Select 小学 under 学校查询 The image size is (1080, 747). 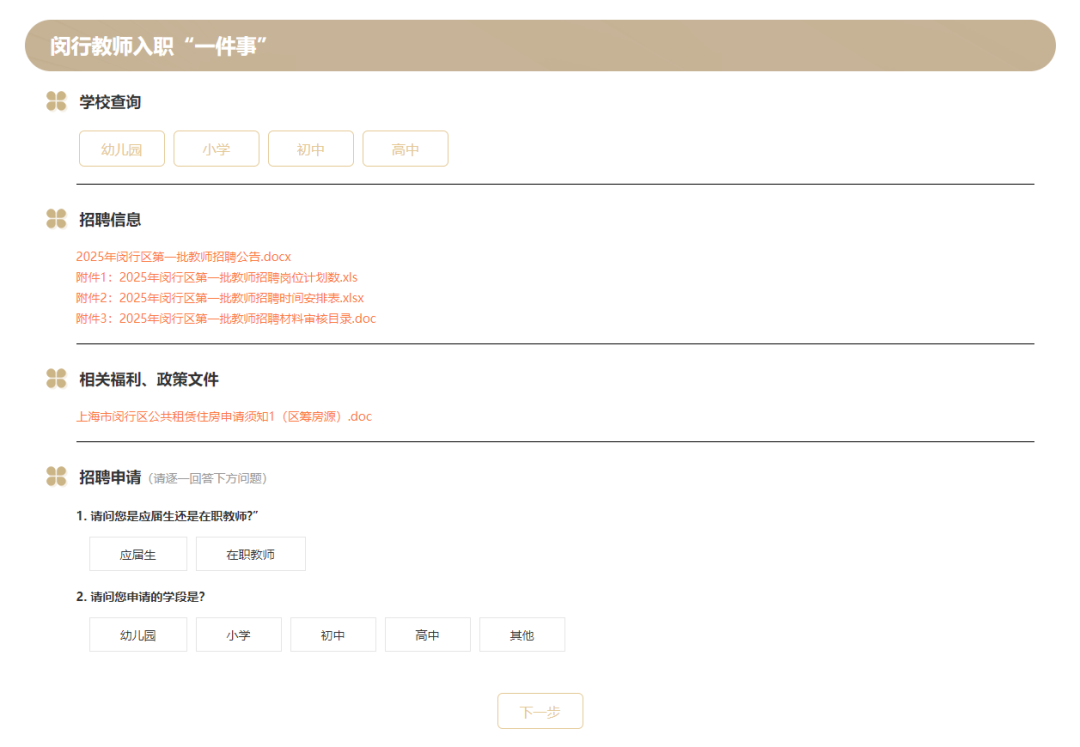216,148
